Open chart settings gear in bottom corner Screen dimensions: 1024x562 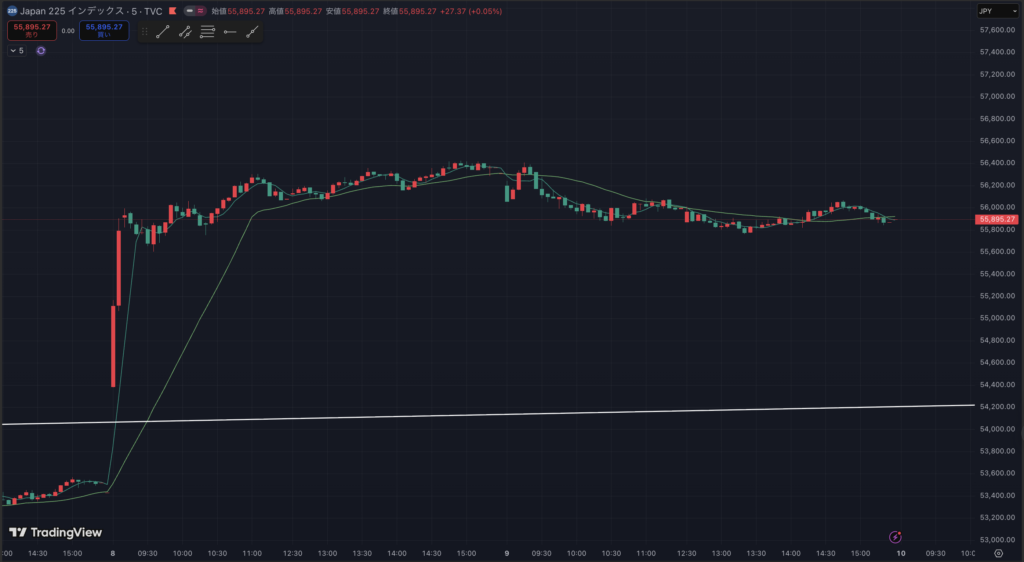pos(998,553)
